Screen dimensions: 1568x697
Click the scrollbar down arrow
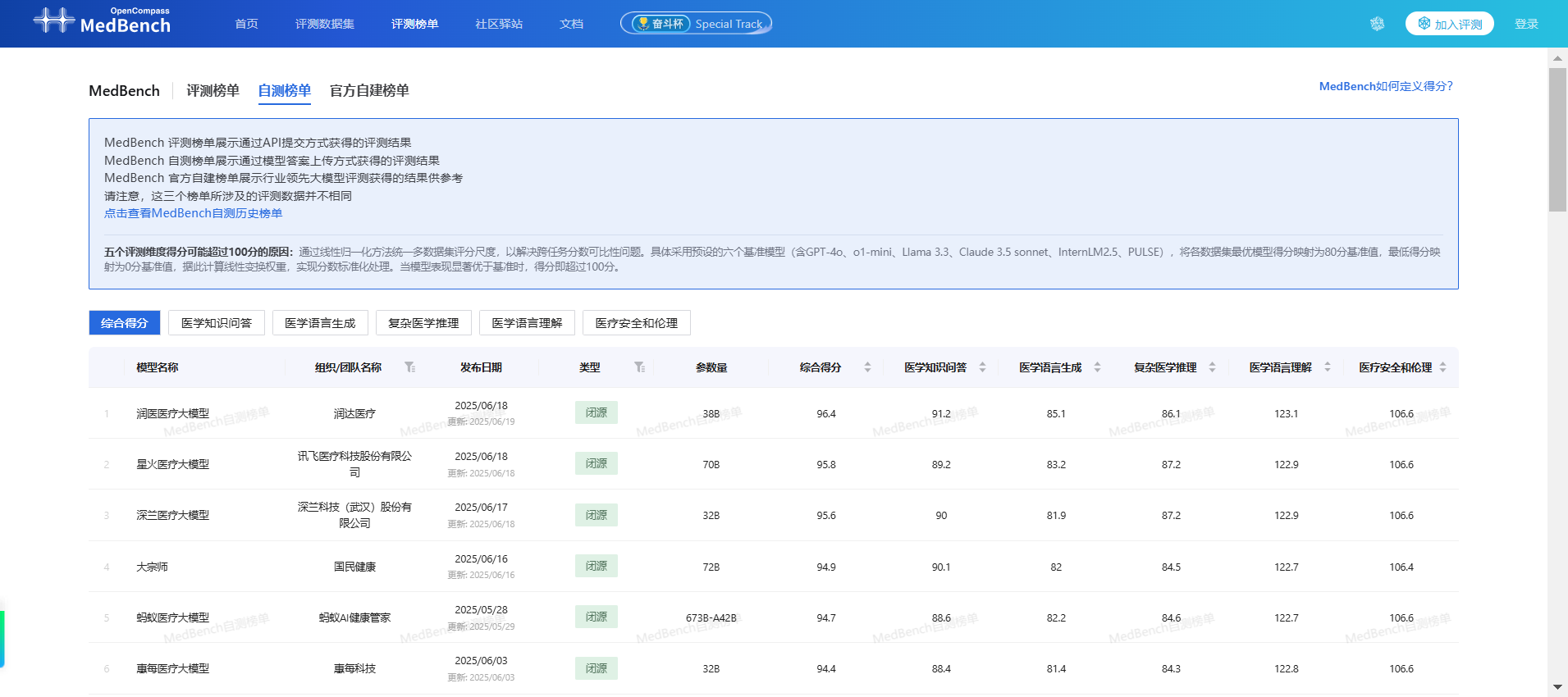coord(1557,687)
